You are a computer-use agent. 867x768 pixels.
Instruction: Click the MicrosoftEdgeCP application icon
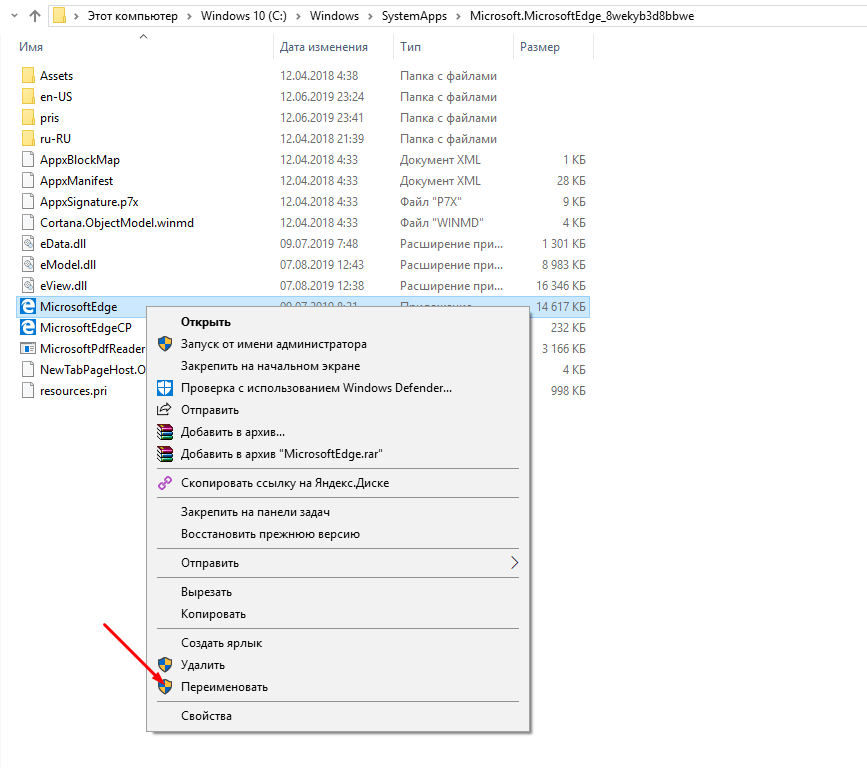coord(28,327)
